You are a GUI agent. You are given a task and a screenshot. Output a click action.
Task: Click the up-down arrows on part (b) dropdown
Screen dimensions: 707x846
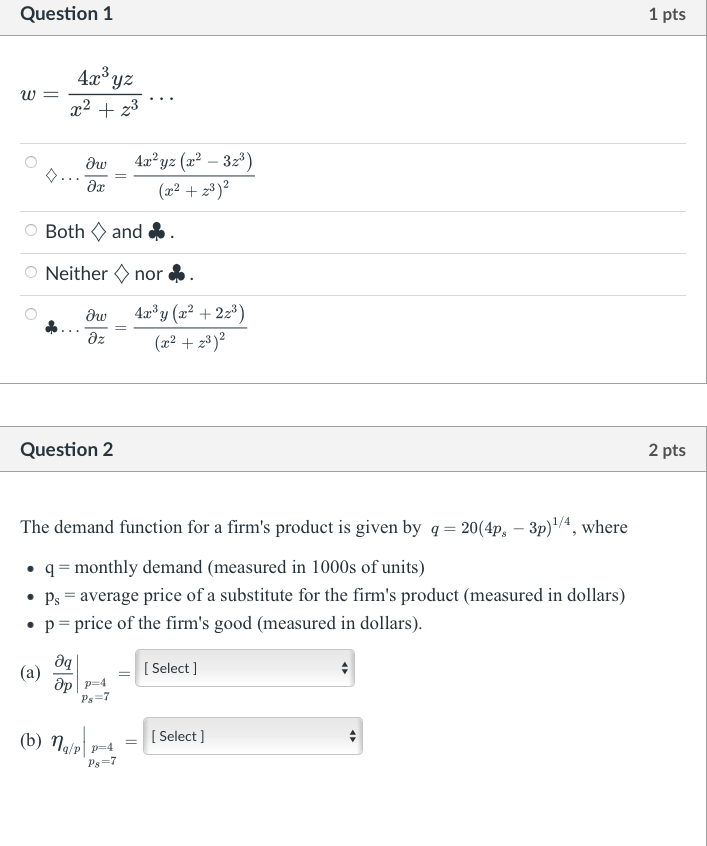(352, 736)
